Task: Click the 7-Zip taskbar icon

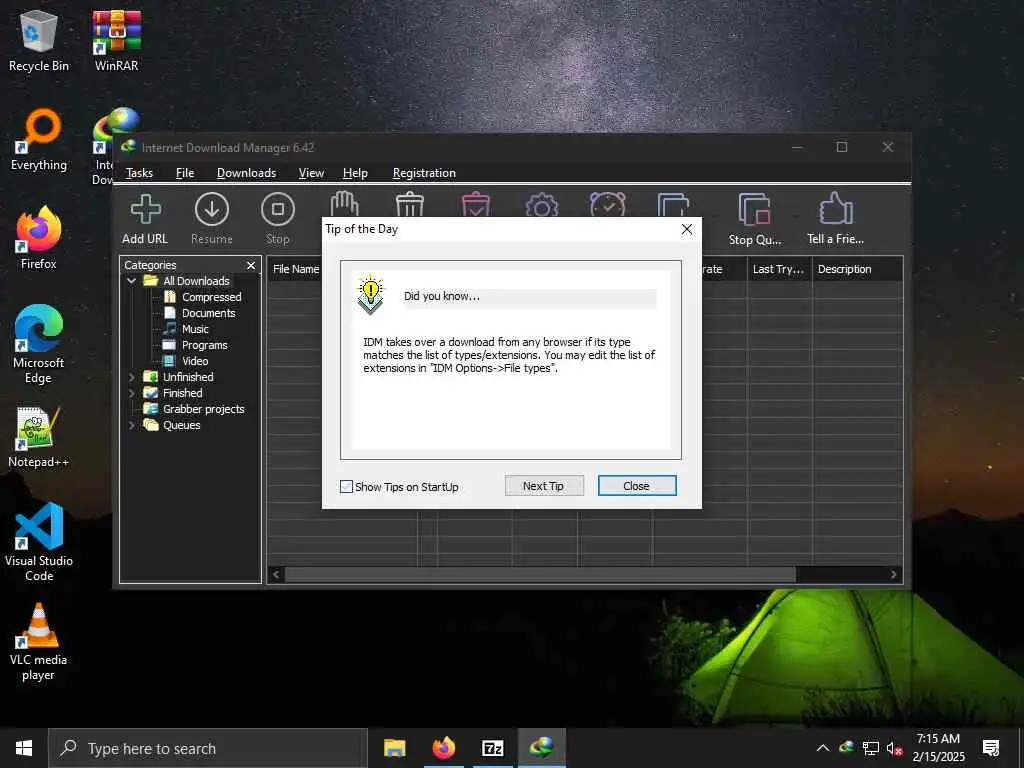Action: tap(492, 748)
